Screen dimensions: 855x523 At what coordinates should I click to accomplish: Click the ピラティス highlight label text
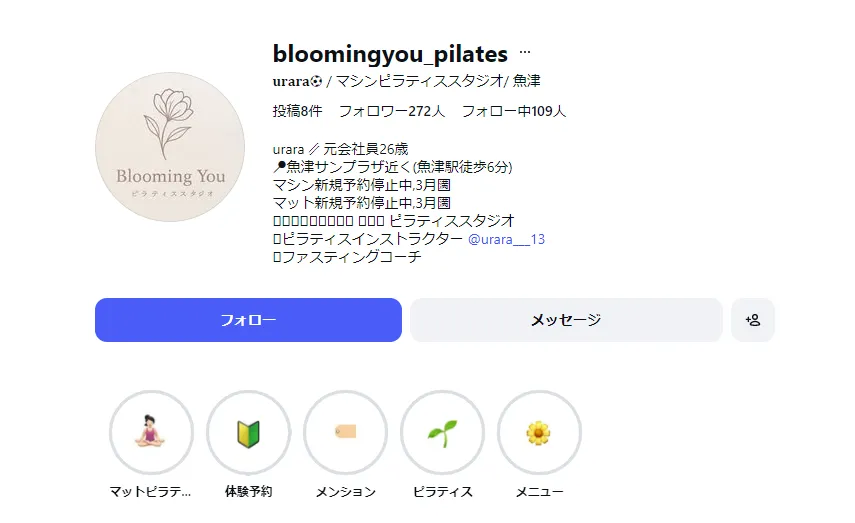(442, 492)
